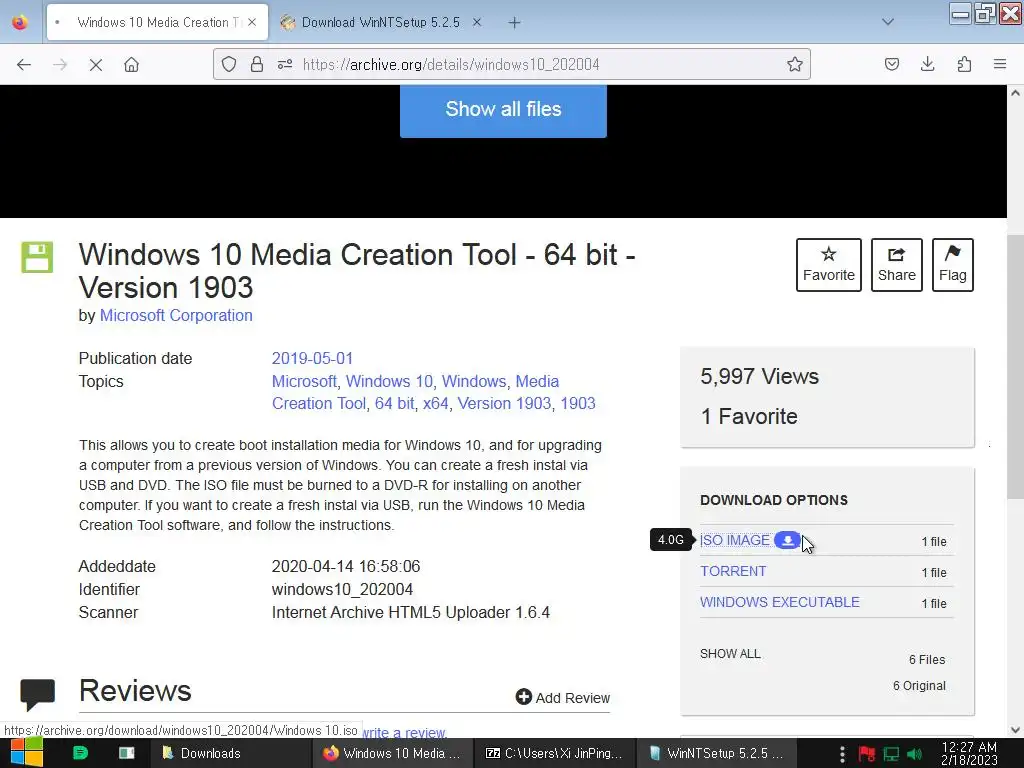The width and height of the screenshot is (1024, 768).
Task: Go back to the previous page
Action: click(x=24, y=65)
